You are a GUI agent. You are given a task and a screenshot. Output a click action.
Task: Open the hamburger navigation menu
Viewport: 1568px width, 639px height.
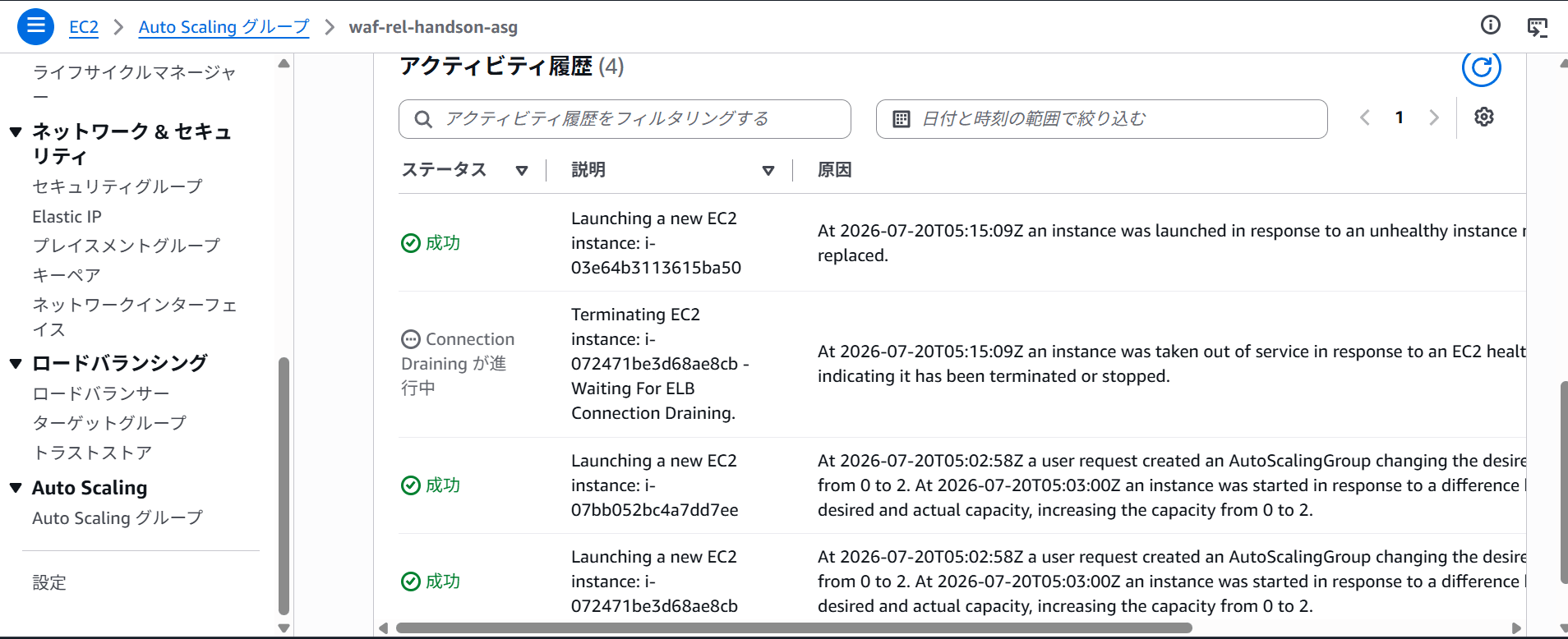click(35, 26)
